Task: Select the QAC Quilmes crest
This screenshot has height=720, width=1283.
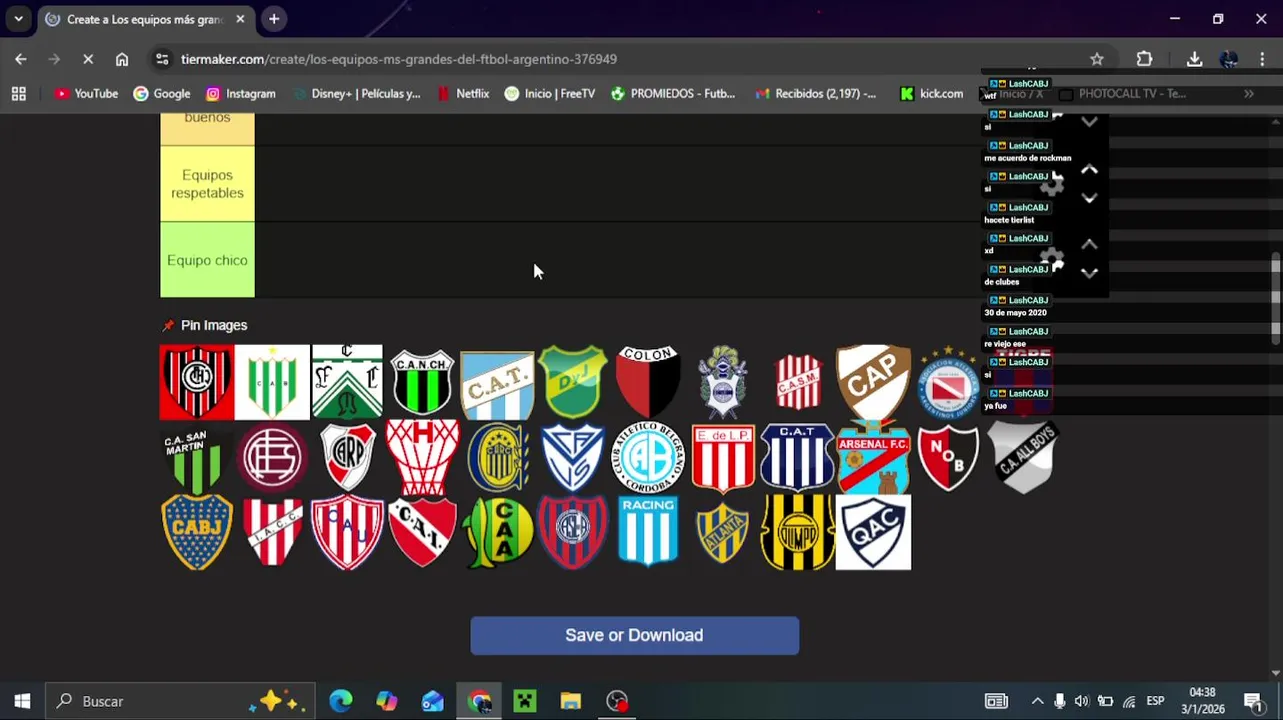Action: pos(873,532)
